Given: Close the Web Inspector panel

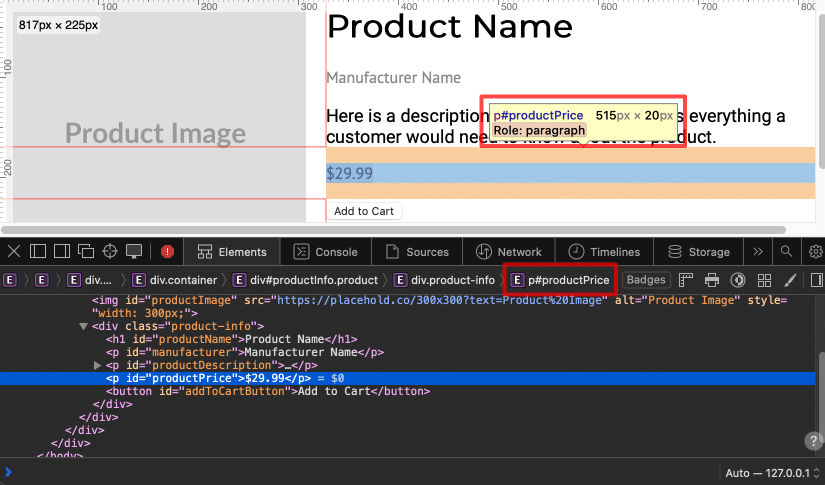Looking at the screenshot, I should coord(14,251).
